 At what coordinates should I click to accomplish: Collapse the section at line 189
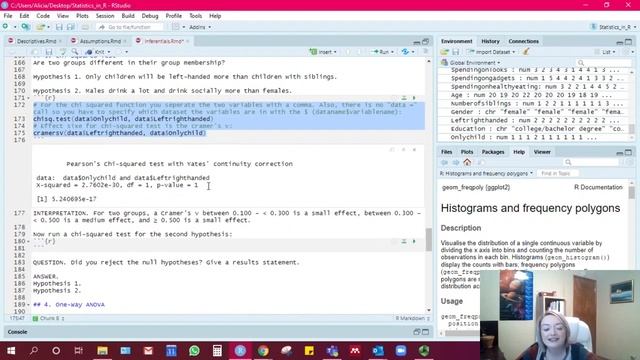coord(28,305)
